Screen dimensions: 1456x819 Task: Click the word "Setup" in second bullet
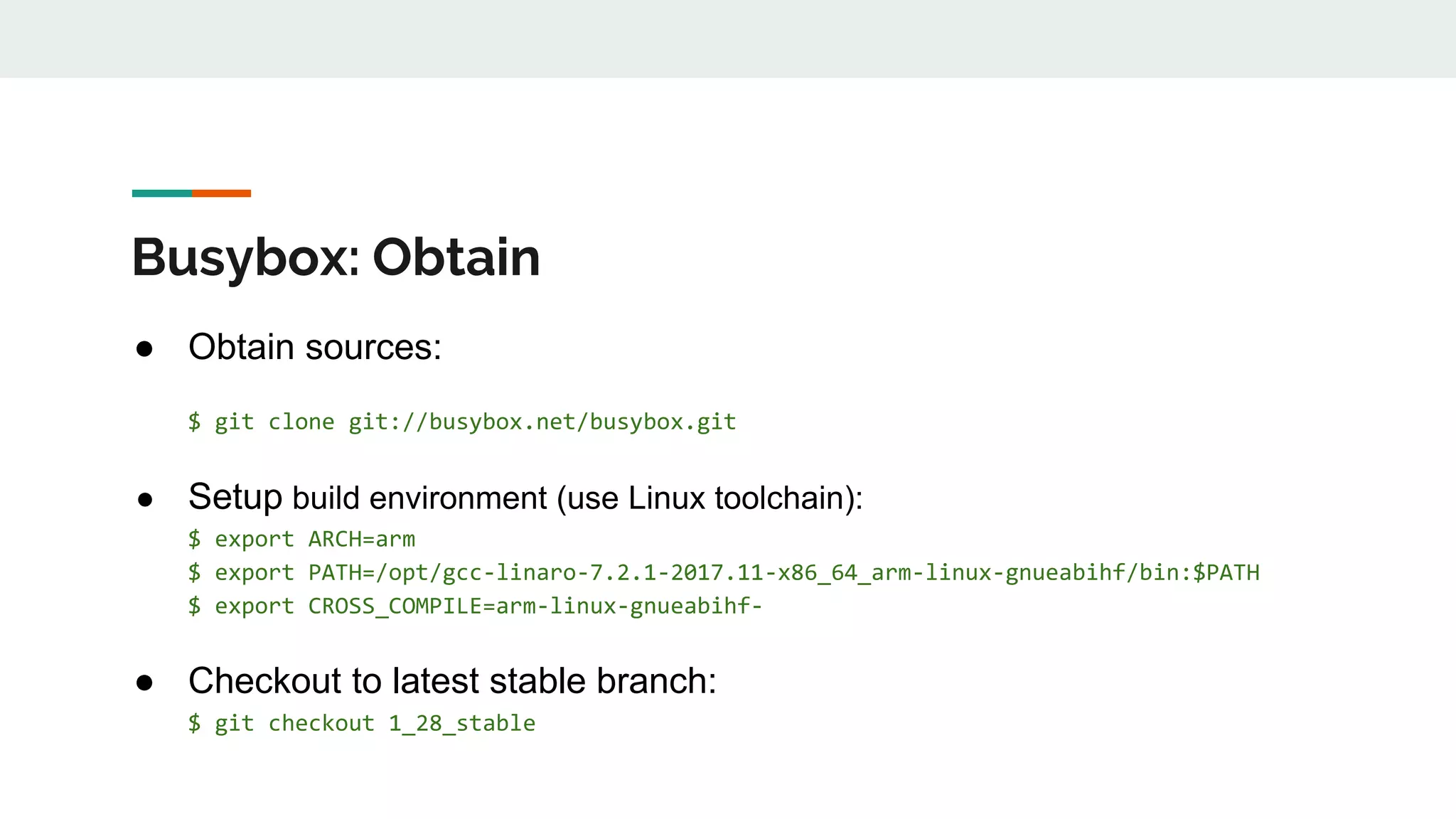pyautogui.click(x=235, y=497)
